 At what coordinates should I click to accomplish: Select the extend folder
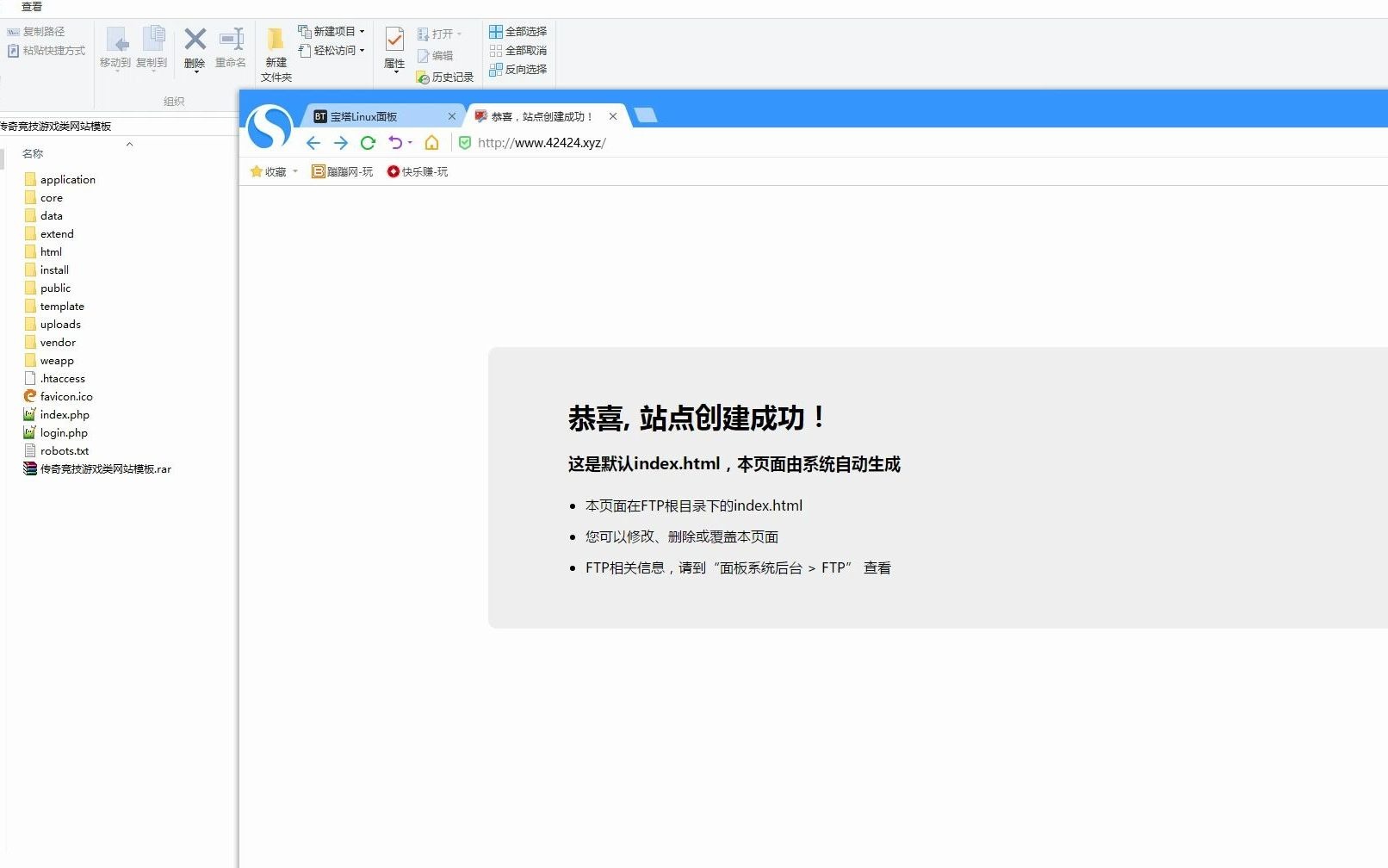tap(49, 233)
